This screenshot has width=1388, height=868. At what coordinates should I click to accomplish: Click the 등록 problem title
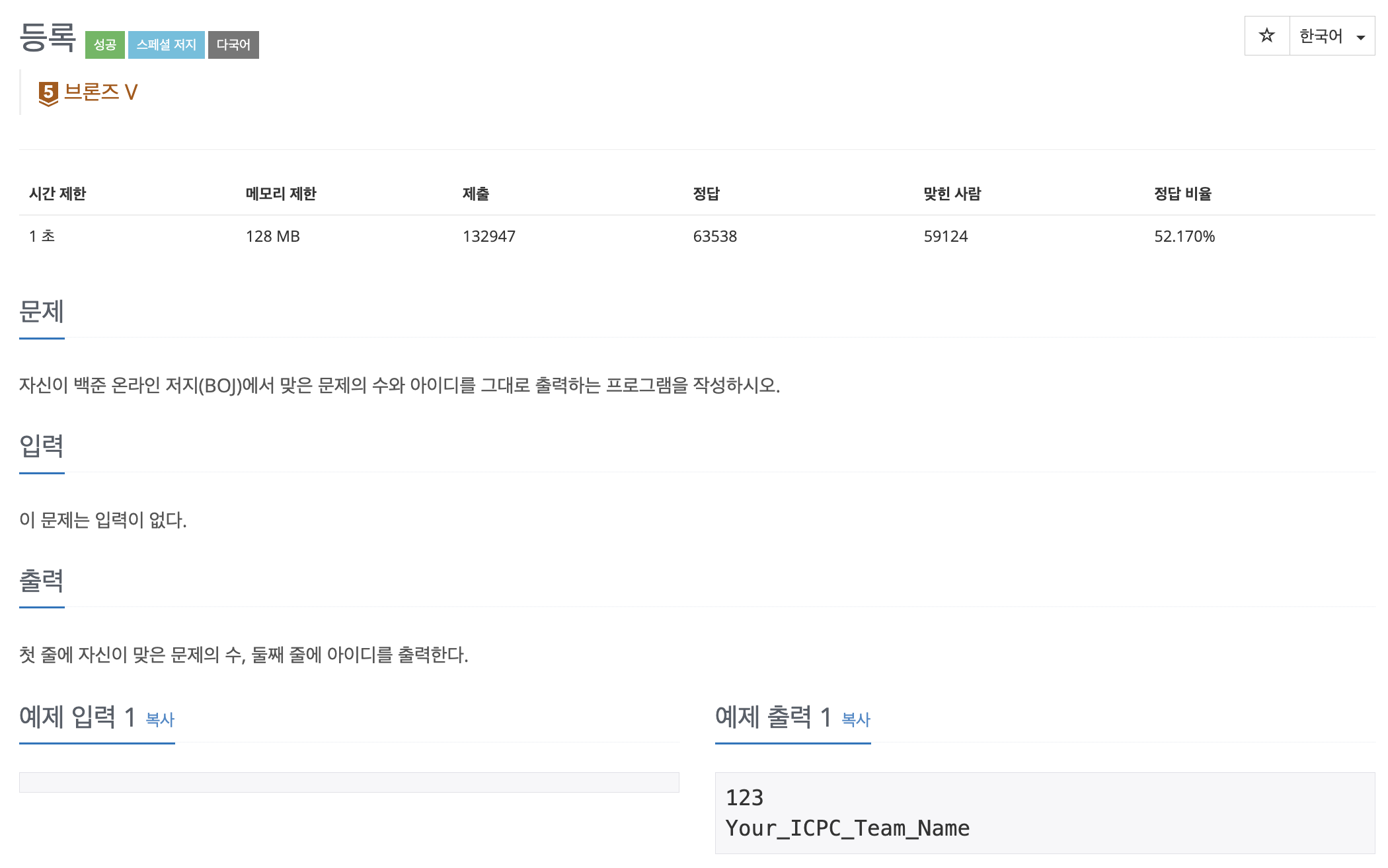click(x=48, y=38)
